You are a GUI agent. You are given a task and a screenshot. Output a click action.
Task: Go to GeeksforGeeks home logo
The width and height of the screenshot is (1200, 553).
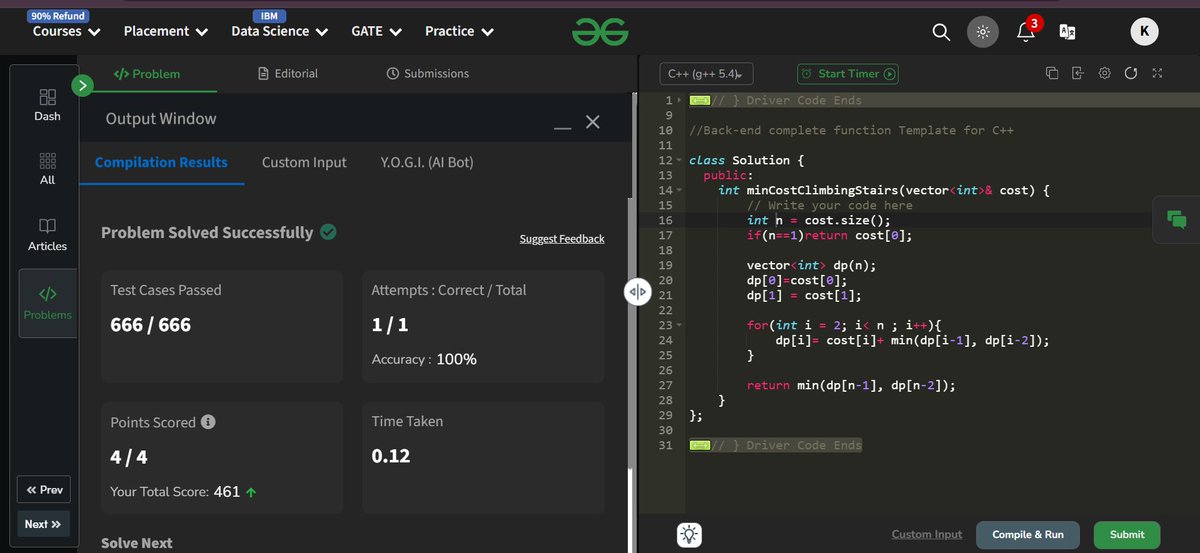[x=600, y=32]
